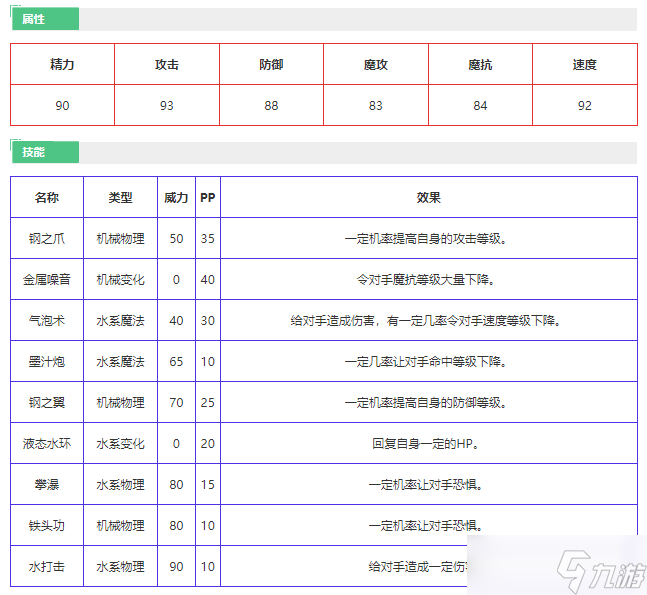Click 机械物理 type in 钢之翼 row
647x595 pixels.
[x=120, y=402]
